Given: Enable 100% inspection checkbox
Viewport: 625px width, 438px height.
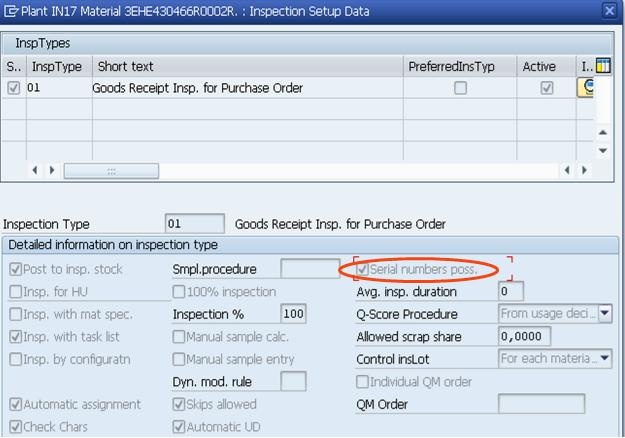Looking at the screenshot, I should 179,292.
